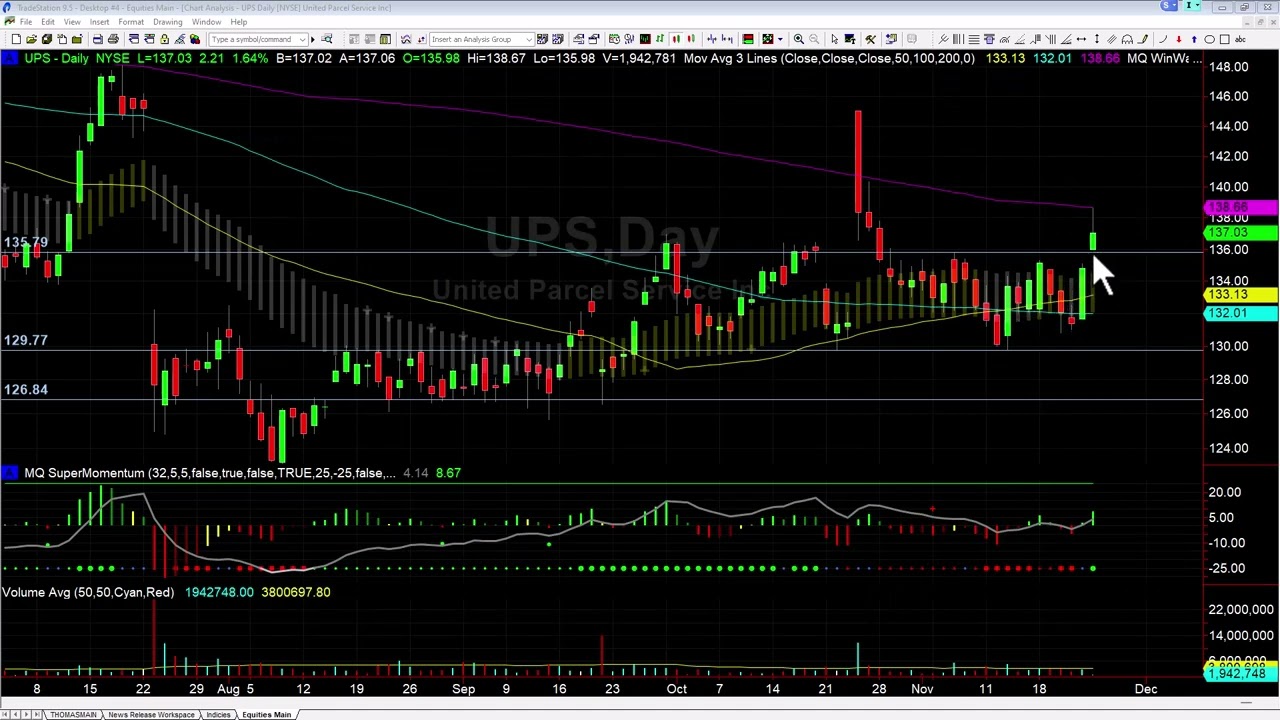Open the symbol/command dropdown arrow
Image resolution: width=1280 pixels, height=720 pixels.
tap(302, 39)
